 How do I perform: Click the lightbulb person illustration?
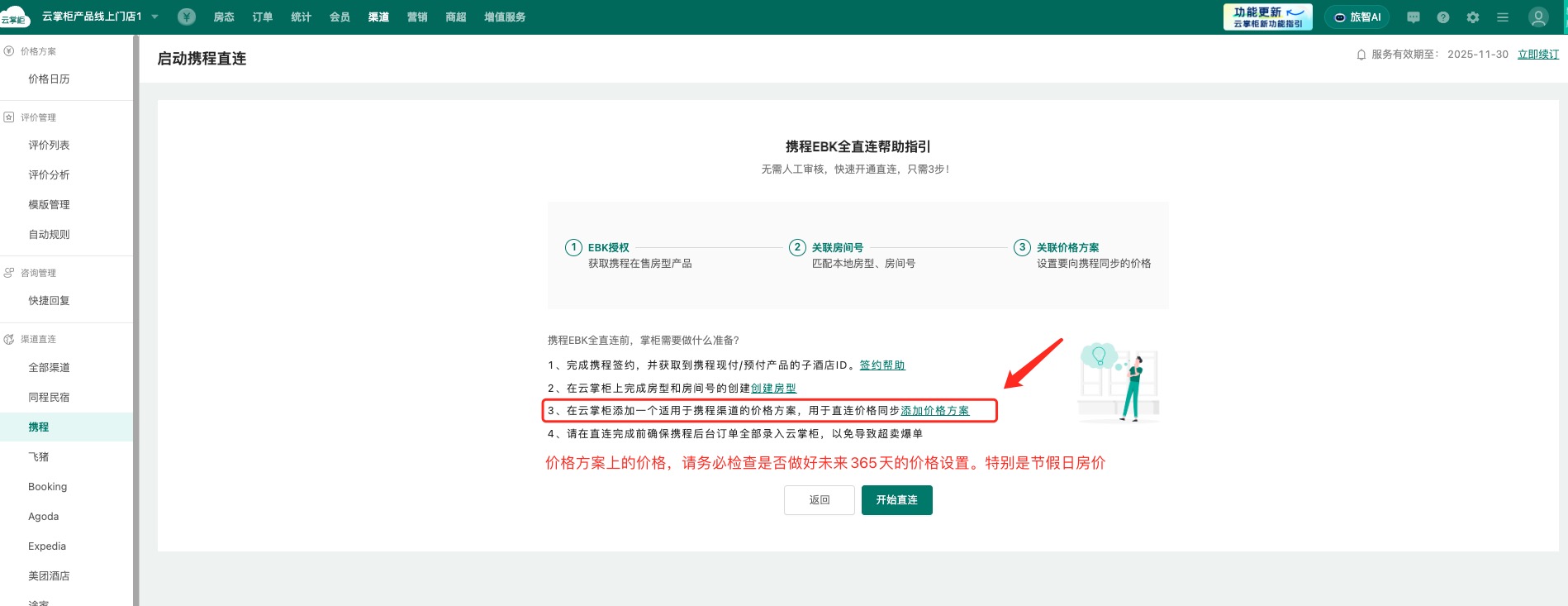point(1119,383)
